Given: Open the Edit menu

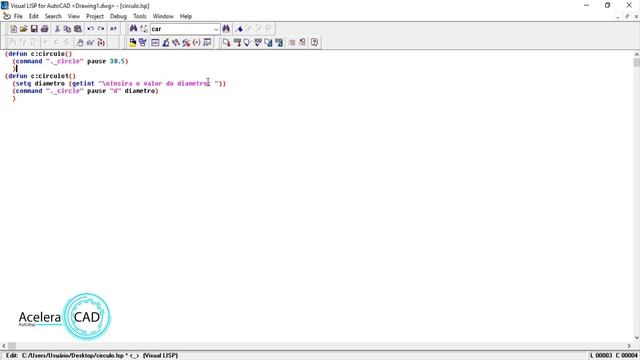Looking at the screenshot, I should pos(33,16).
